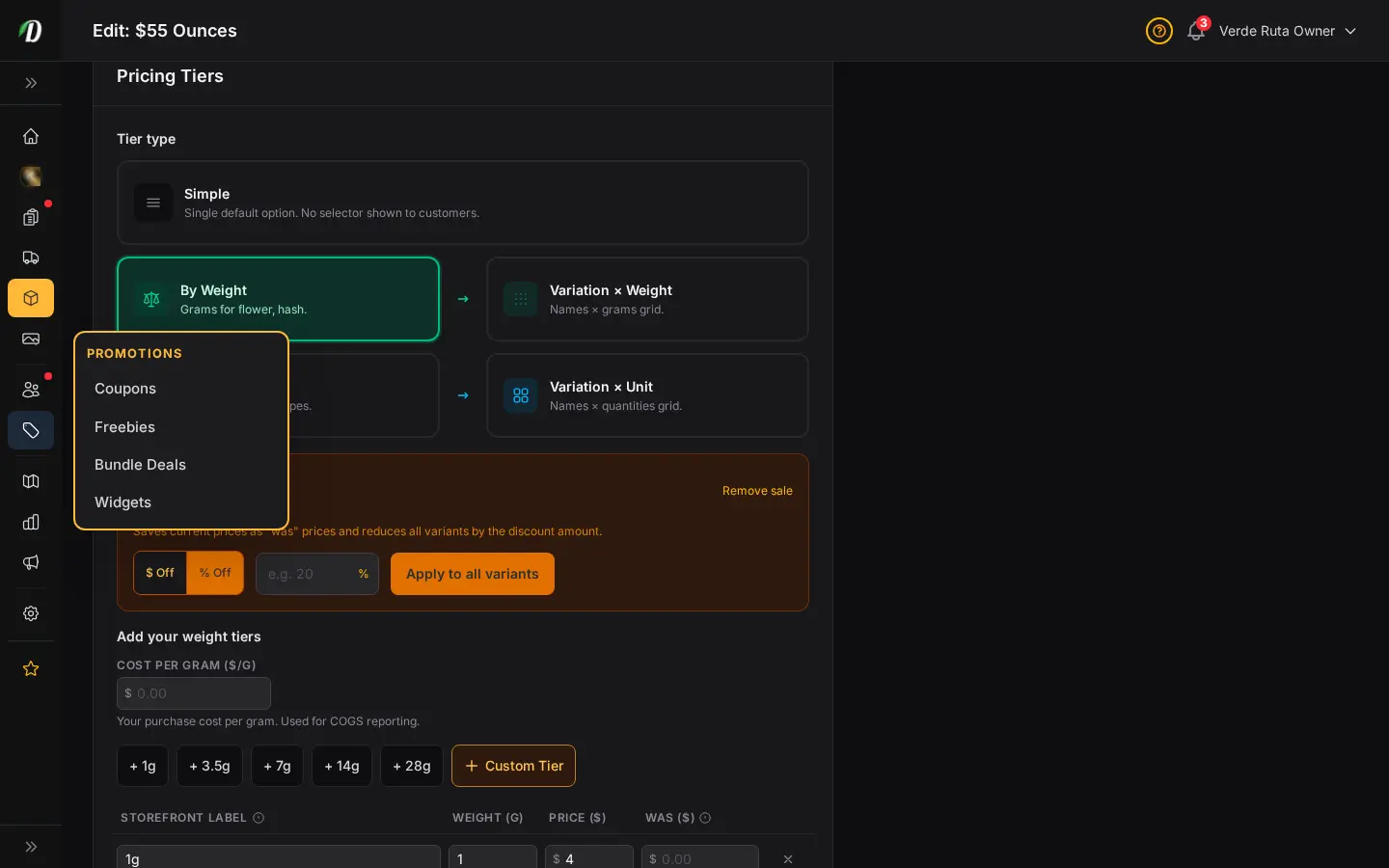Click the gold star icon in sidebar
Viewport: 1389px width, 868px height.
coord(31,668)
